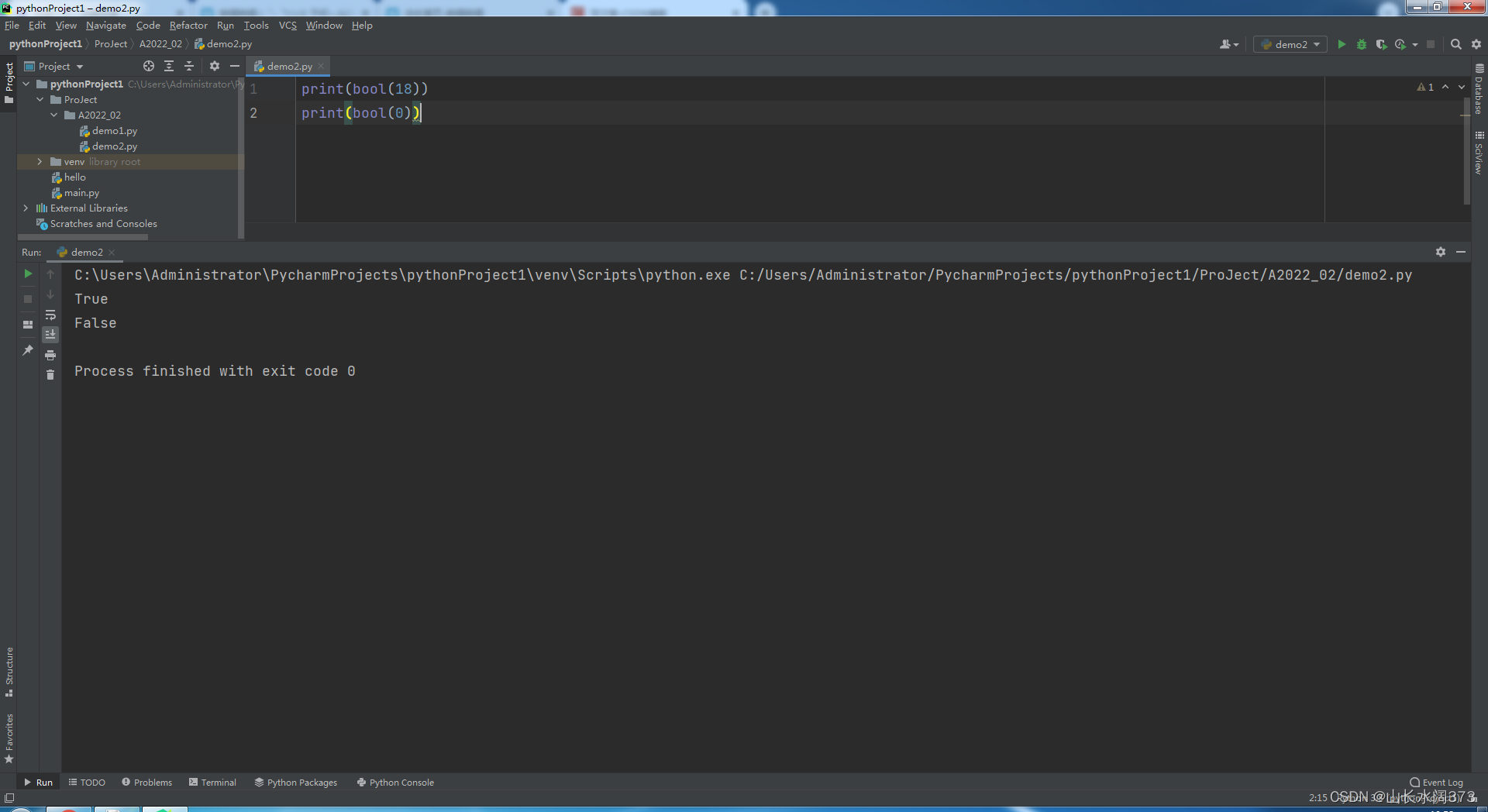Toggle the SciView side panel tab
The width and height of the screenshot is (1488, 812).
(1479, 153)
